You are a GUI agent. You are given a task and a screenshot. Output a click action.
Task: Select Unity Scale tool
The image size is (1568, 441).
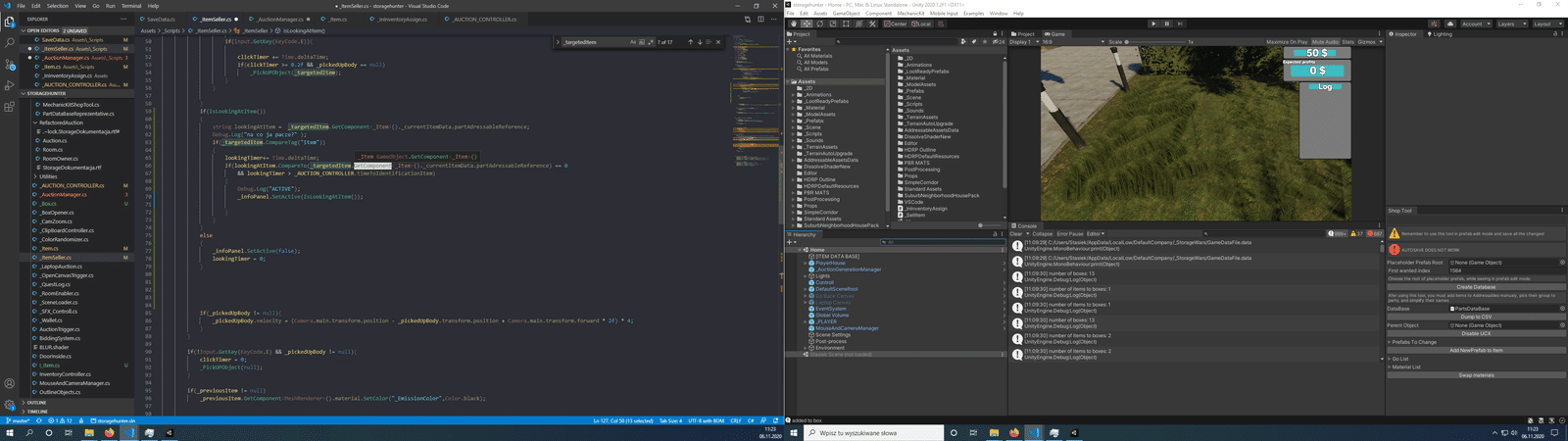pyautogui.click(x=833, y=24)
